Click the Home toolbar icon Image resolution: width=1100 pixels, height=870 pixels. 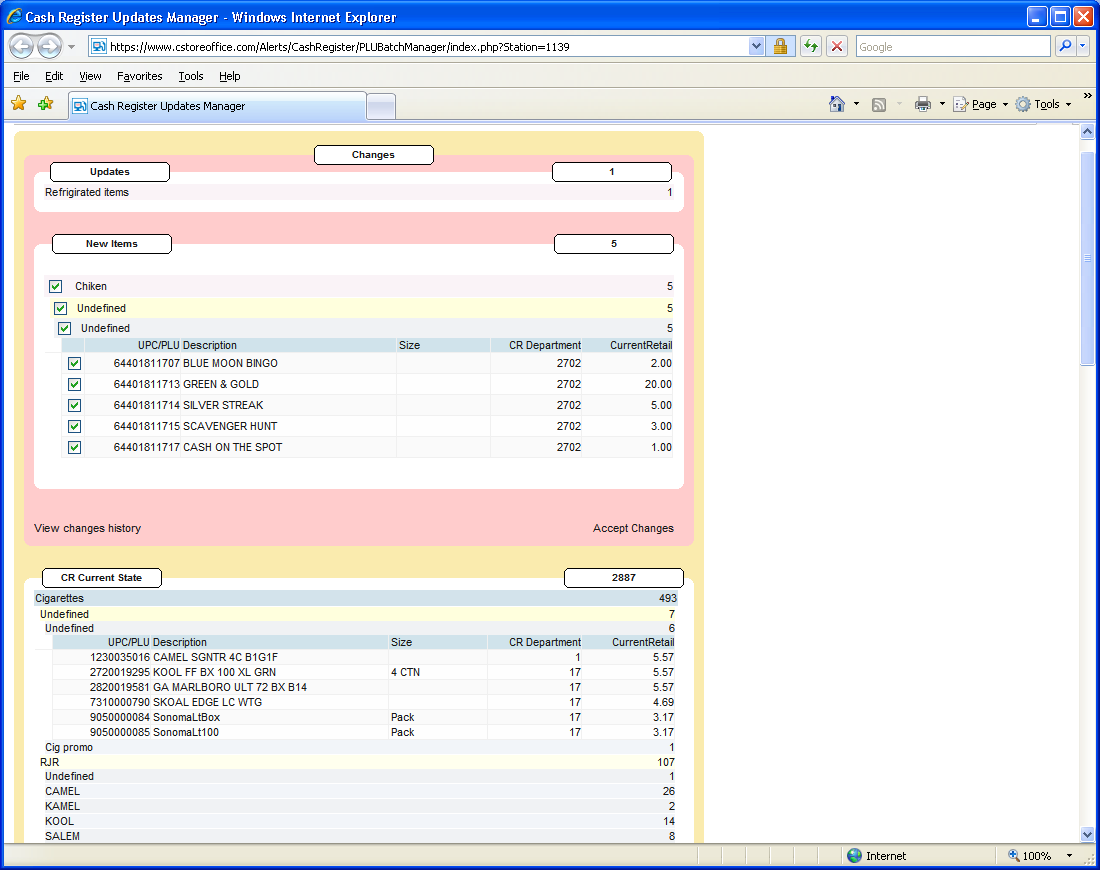837,104
